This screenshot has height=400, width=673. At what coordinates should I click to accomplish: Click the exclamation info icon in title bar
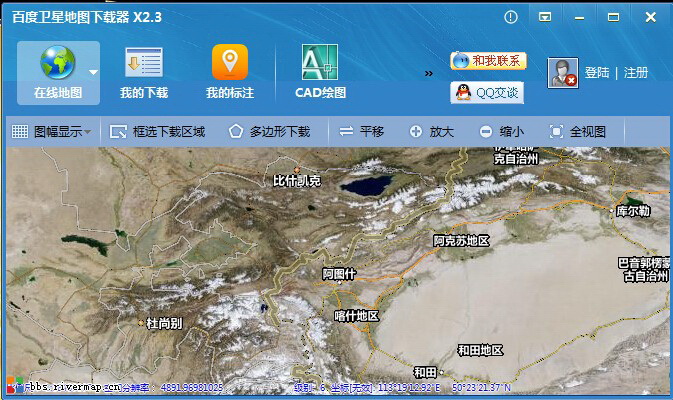coord(511,17)
